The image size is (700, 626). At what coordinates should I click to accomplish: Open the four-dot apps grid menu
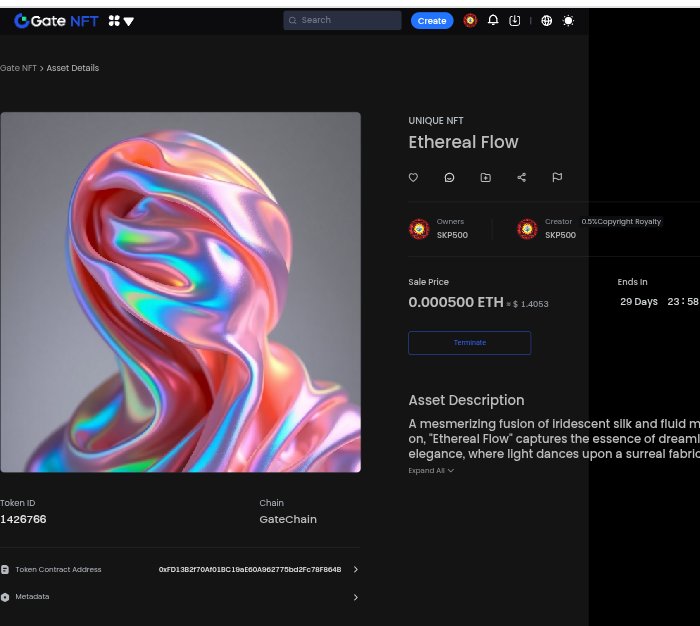point(114,21)
